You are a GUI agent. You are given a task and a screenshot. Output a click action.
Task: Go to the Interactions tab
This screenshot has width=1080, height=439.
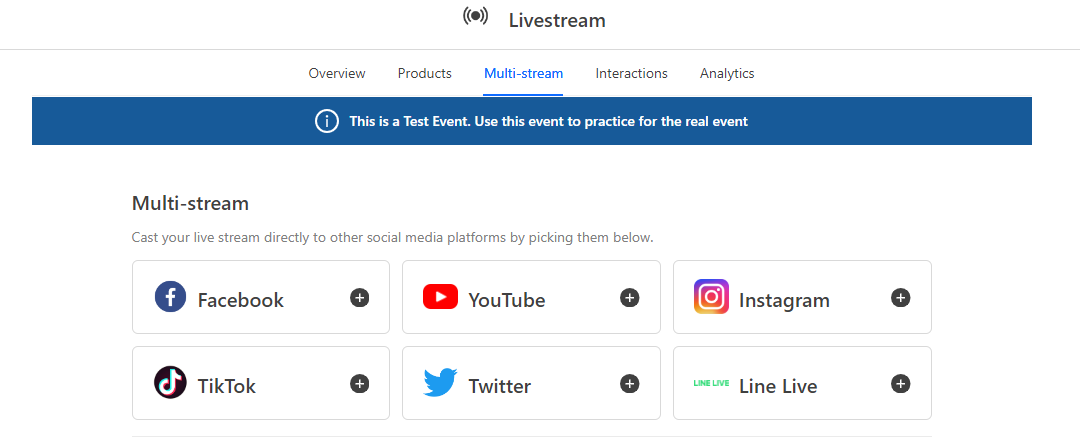632,73
